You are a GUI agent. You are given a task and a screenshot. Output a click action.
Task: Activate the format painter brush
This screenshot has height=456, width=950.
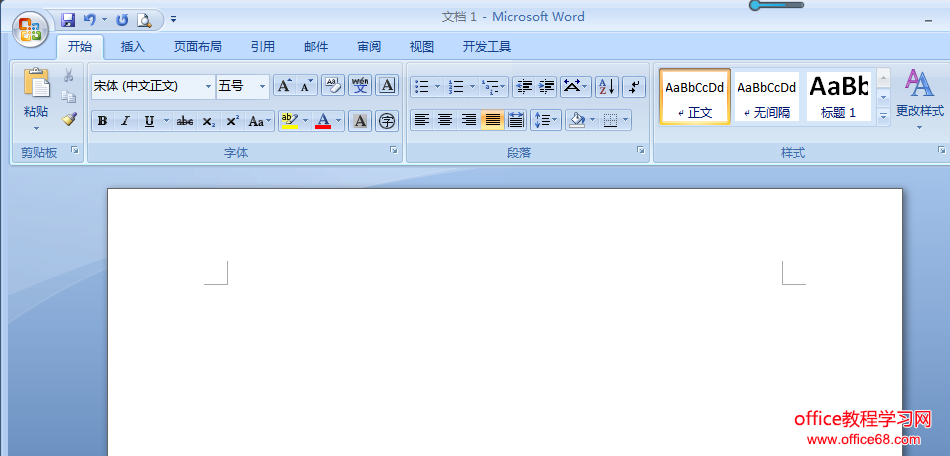pyautogui.click(x=68, y=119)
